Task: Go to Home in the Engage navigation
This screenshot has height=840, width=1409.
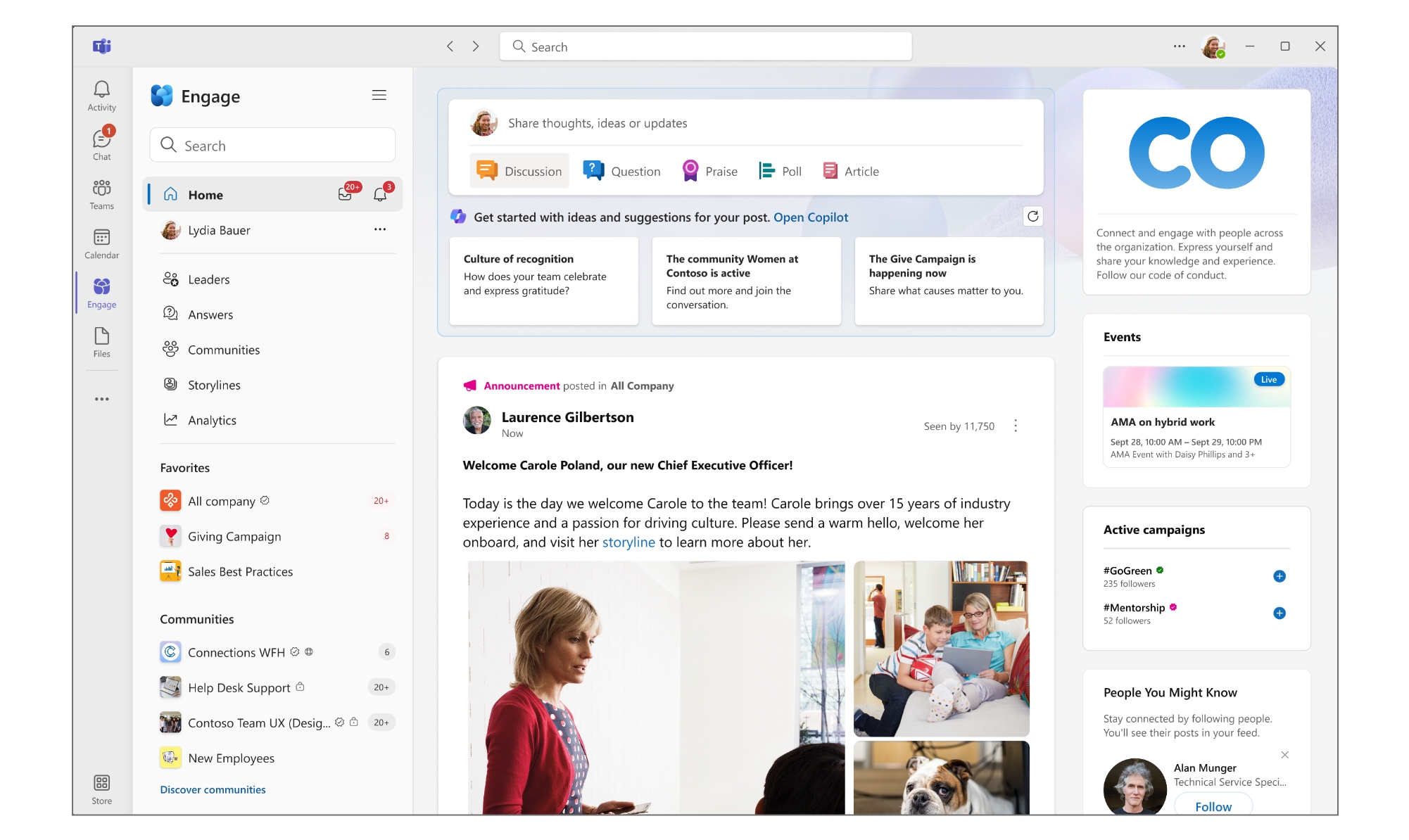Action: [x=205, y=194]
